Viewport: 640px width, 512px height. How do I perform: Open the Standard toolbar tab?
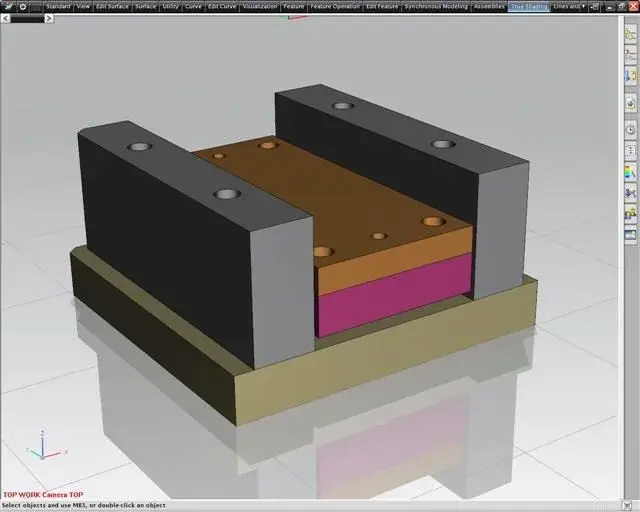coord(58,7)
